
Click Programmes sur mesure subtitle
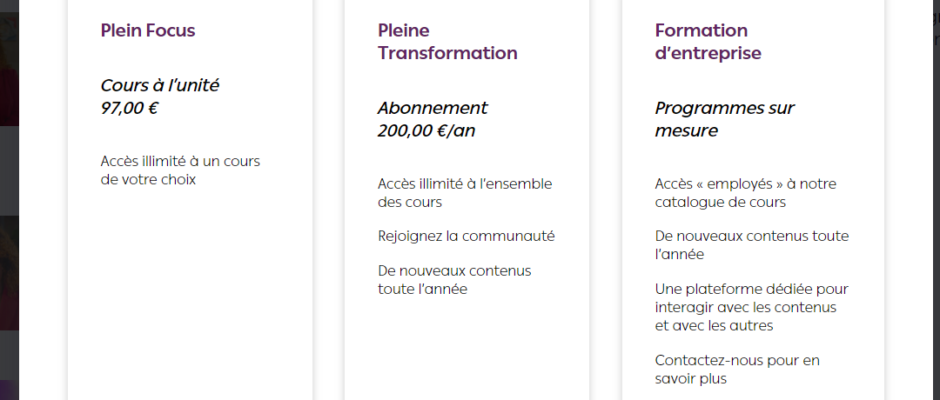[724, 119]
